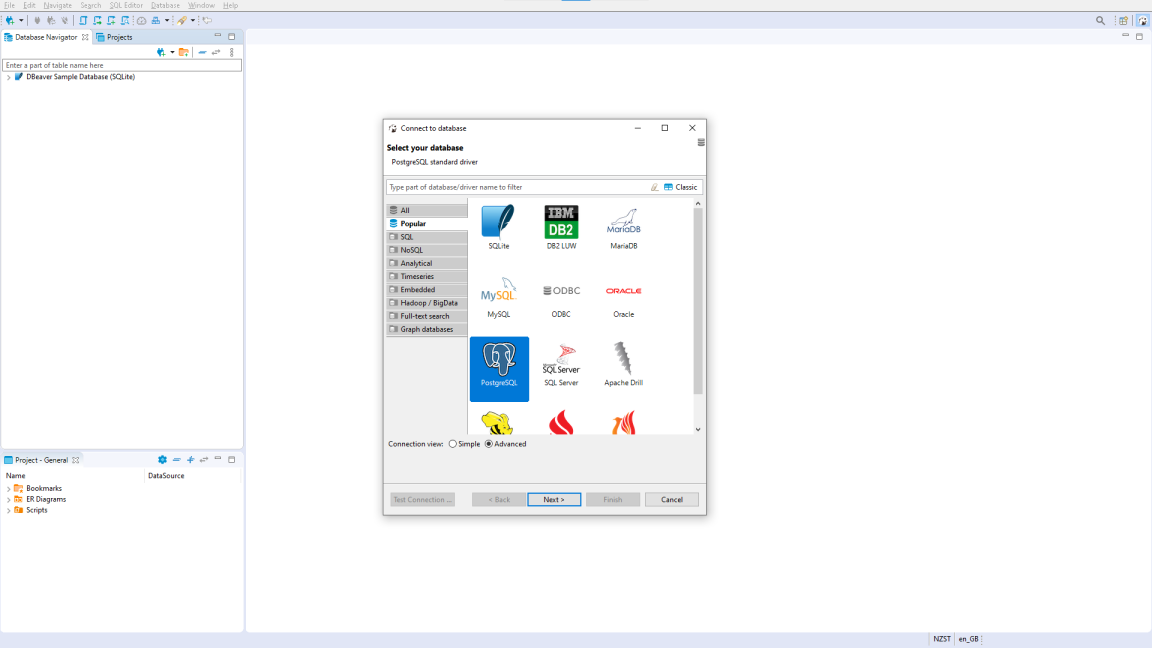Click the blue network diagram toolbar icon
The image size is (1152, 648).
coord(156,21)
